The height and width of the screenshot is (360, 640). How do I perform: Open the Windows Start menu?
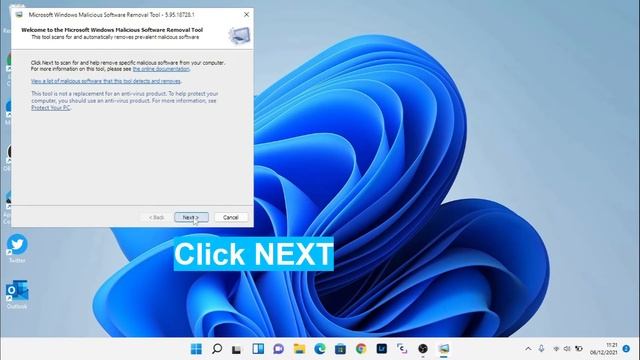(196, 349)
